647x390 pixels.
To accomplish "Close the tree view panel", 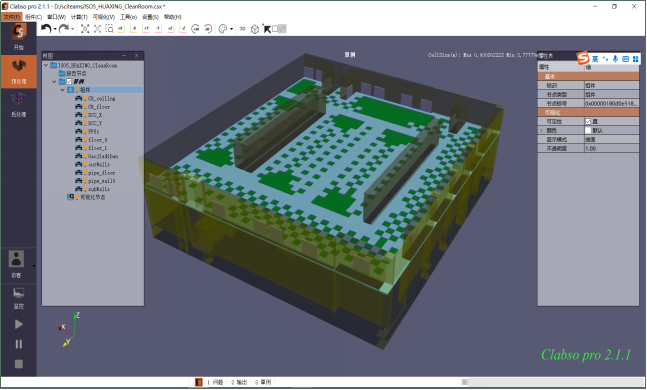I will click(137, 55).
